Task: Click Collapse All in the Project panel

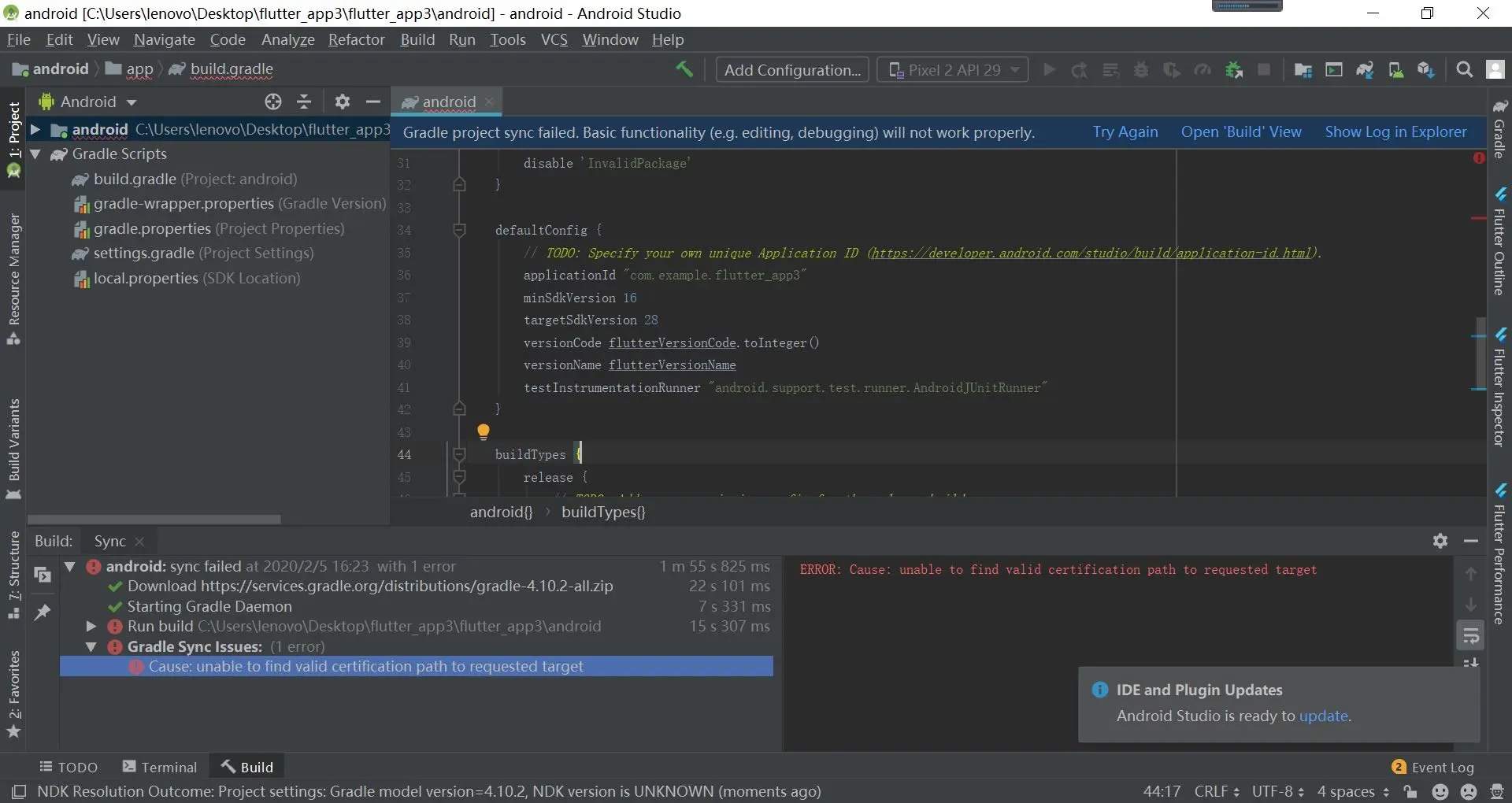Action: [x=304, y=102]
